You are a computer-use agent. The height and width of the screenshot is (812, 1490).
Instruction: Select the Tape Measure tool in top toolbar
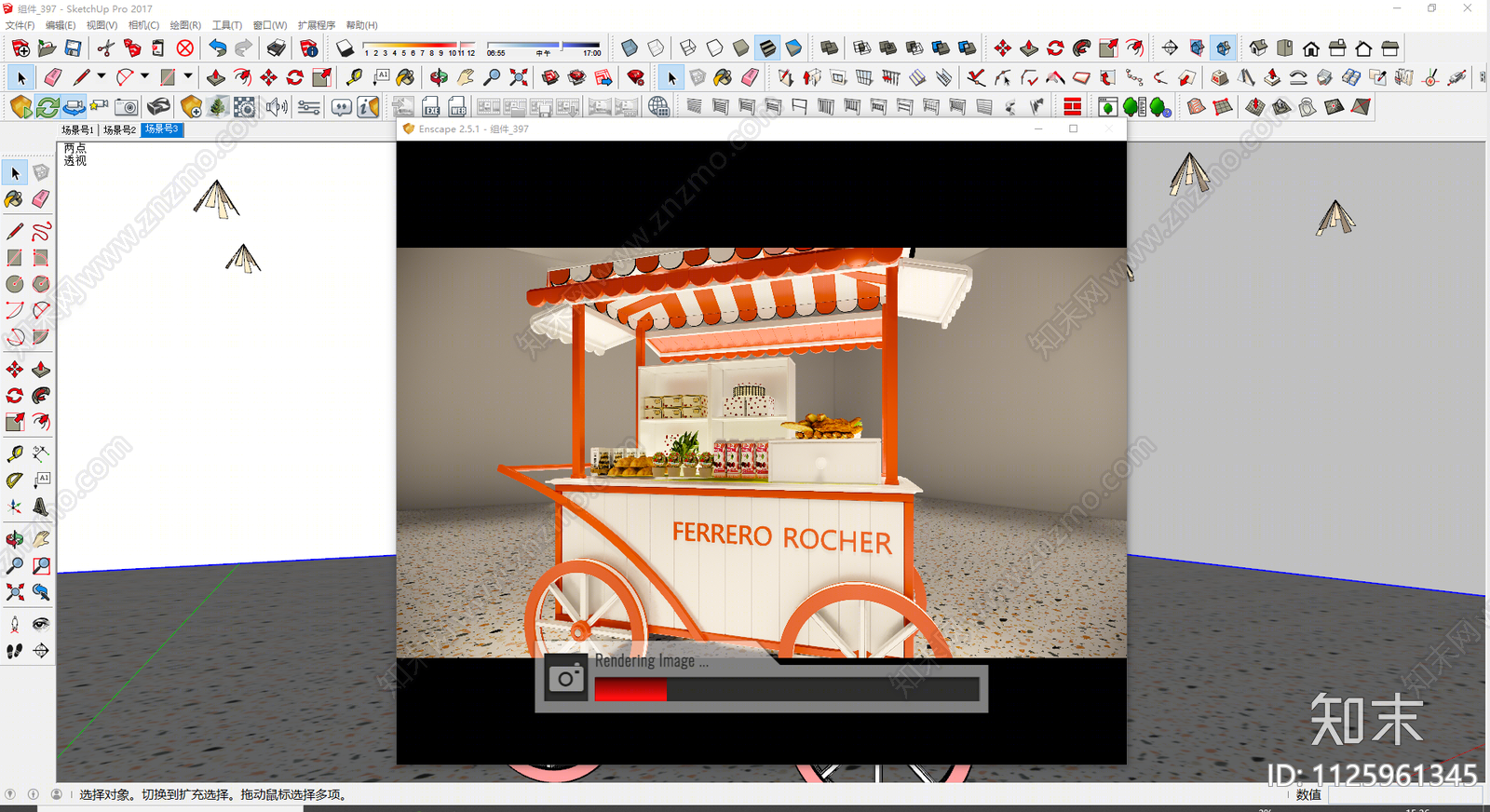tap(354, 77)
